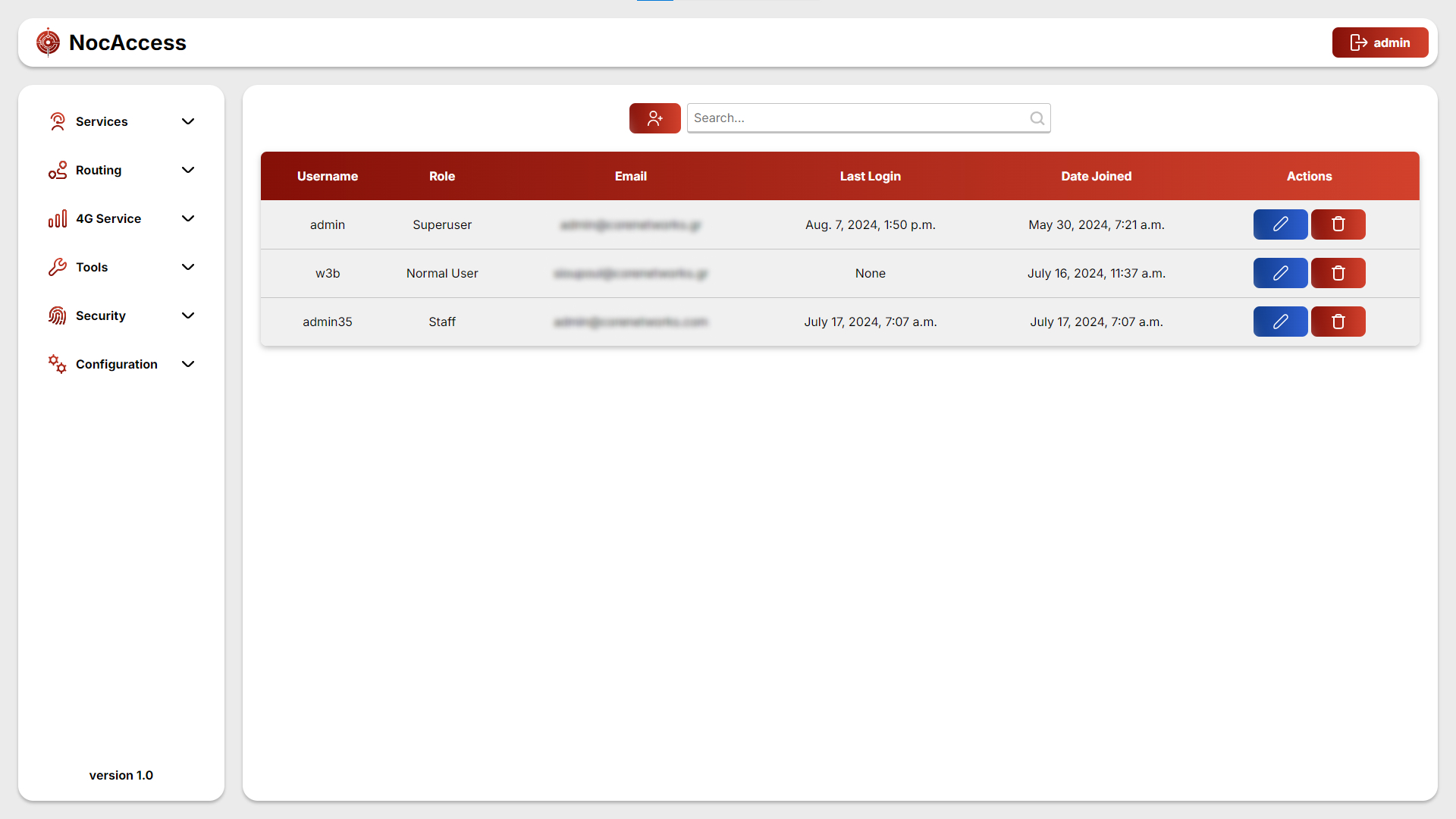Open the Tools sidebar menu
1456x819 pixels.
coord(92,267)
